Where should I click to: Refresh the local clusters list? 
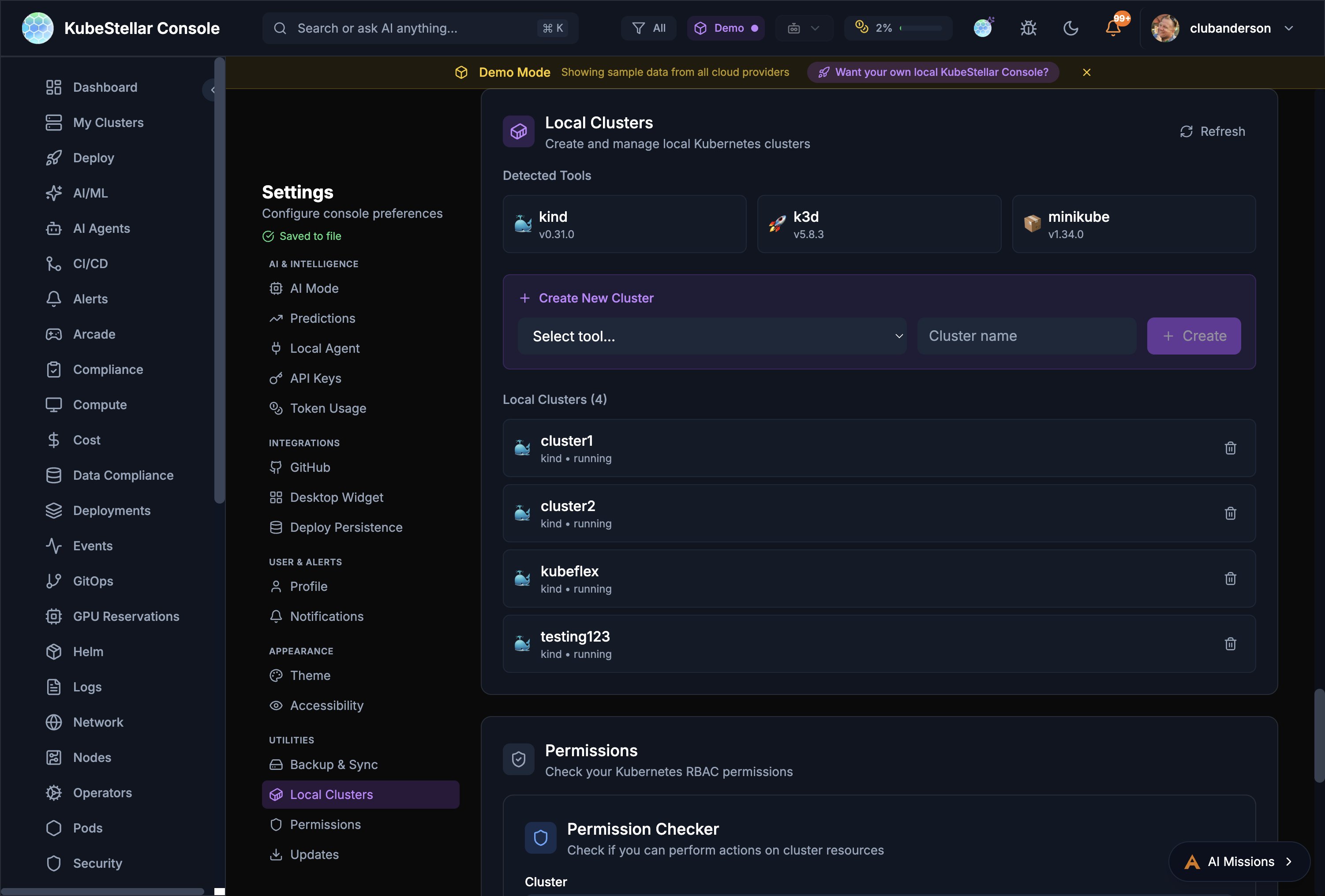[1212, 132]
